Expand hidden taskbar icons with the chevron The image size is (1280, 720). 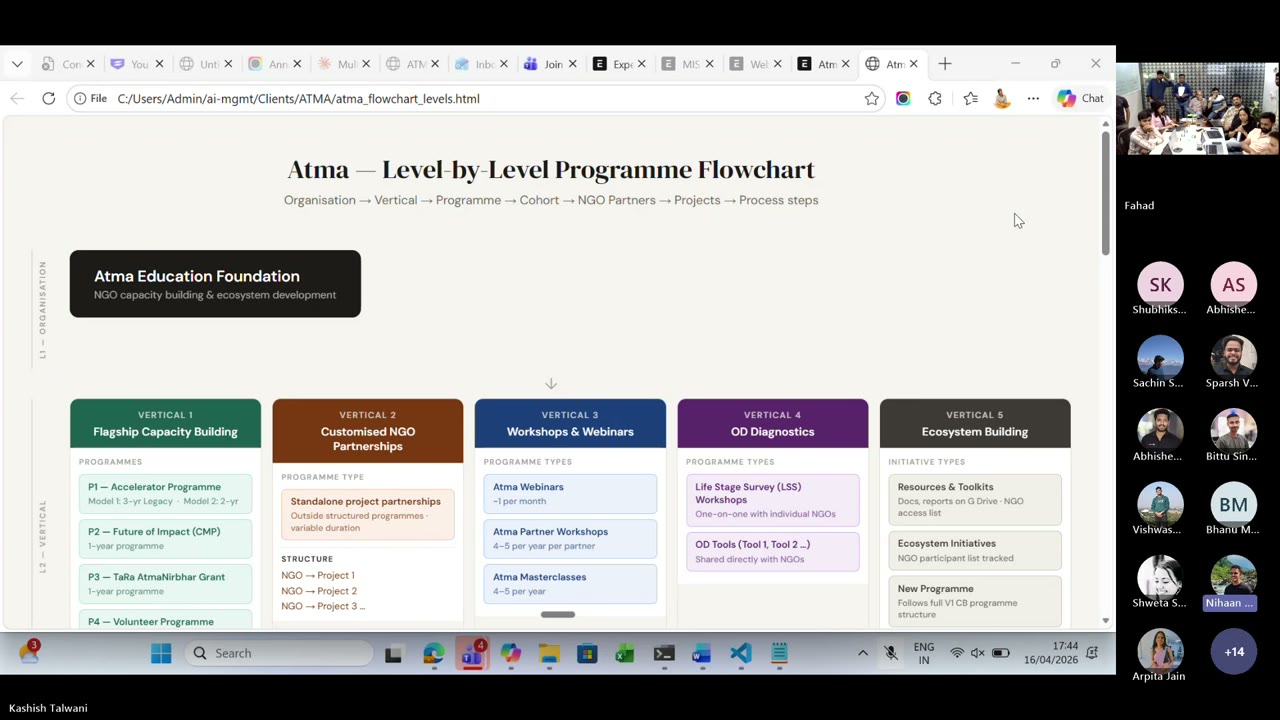(x=862, y=653)
